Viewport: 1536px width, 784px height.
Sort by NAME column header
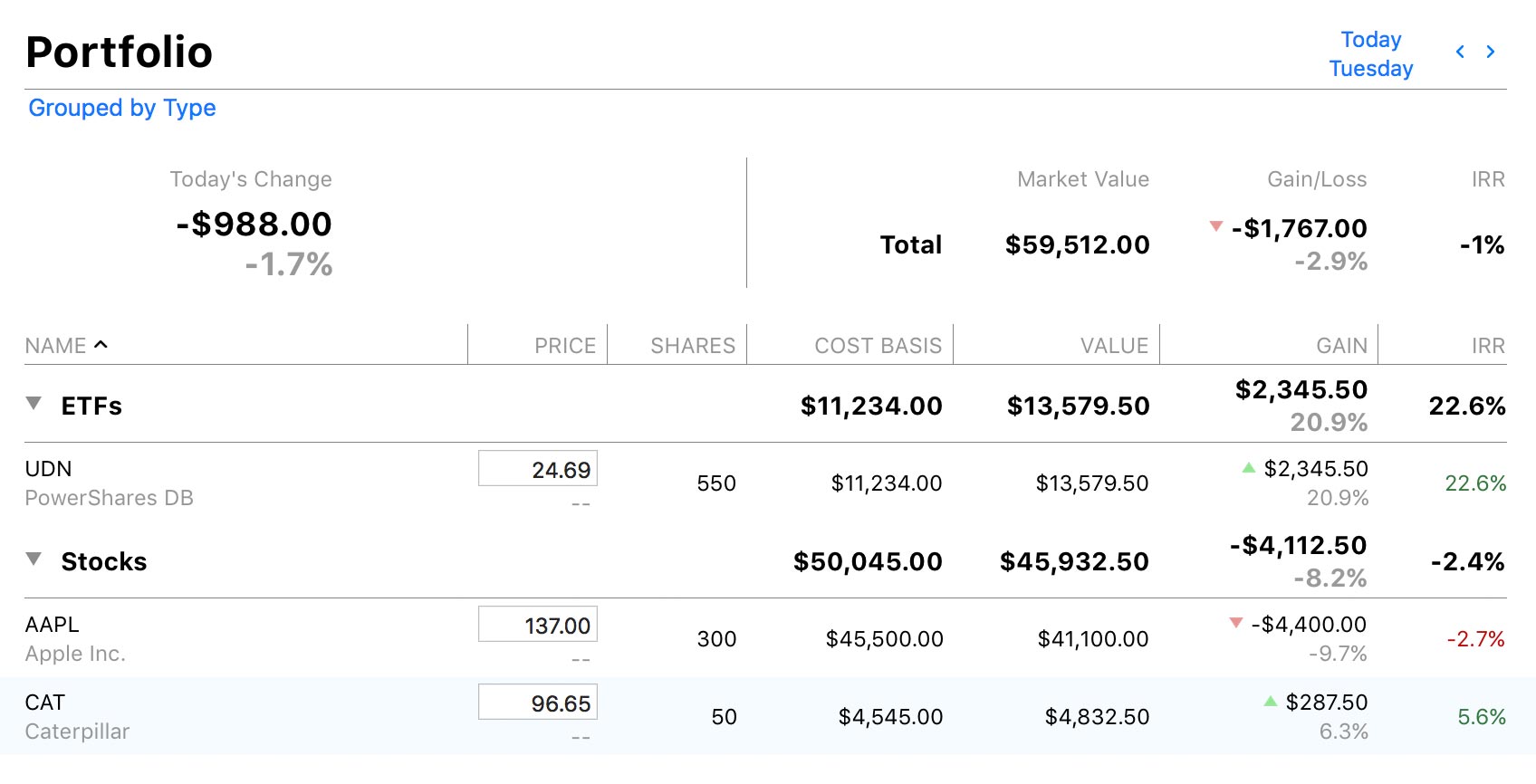[x=55, y=346]
